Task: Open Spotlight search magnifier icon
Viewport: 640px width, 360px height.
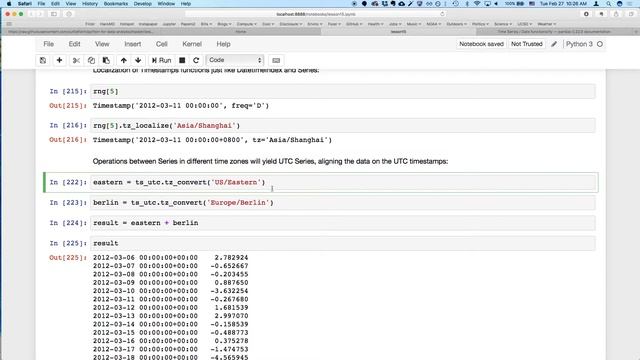Action: pos(608,4)
